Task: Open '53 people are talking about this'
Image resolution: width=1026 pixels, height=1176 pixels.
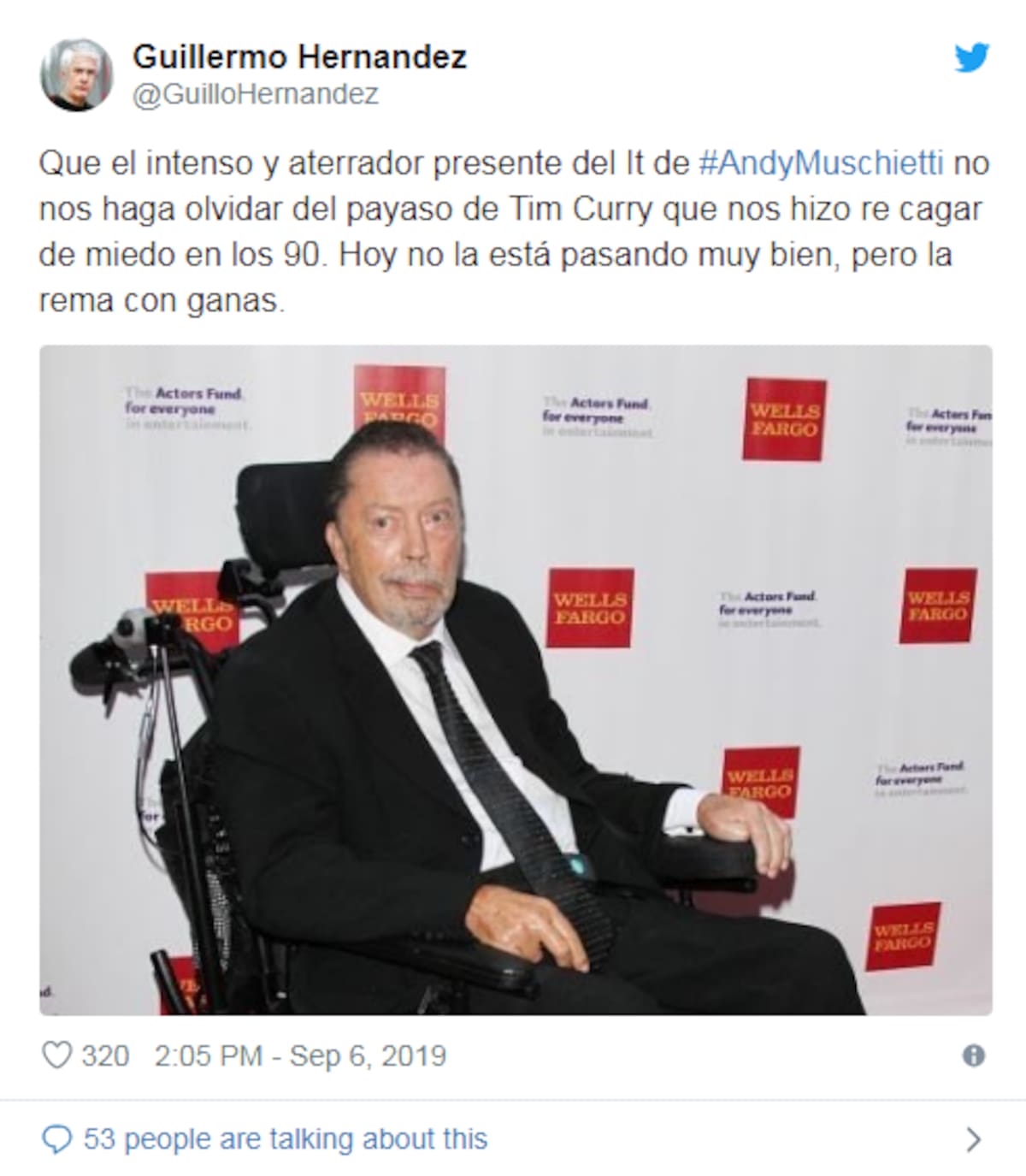Action: 286,1139
